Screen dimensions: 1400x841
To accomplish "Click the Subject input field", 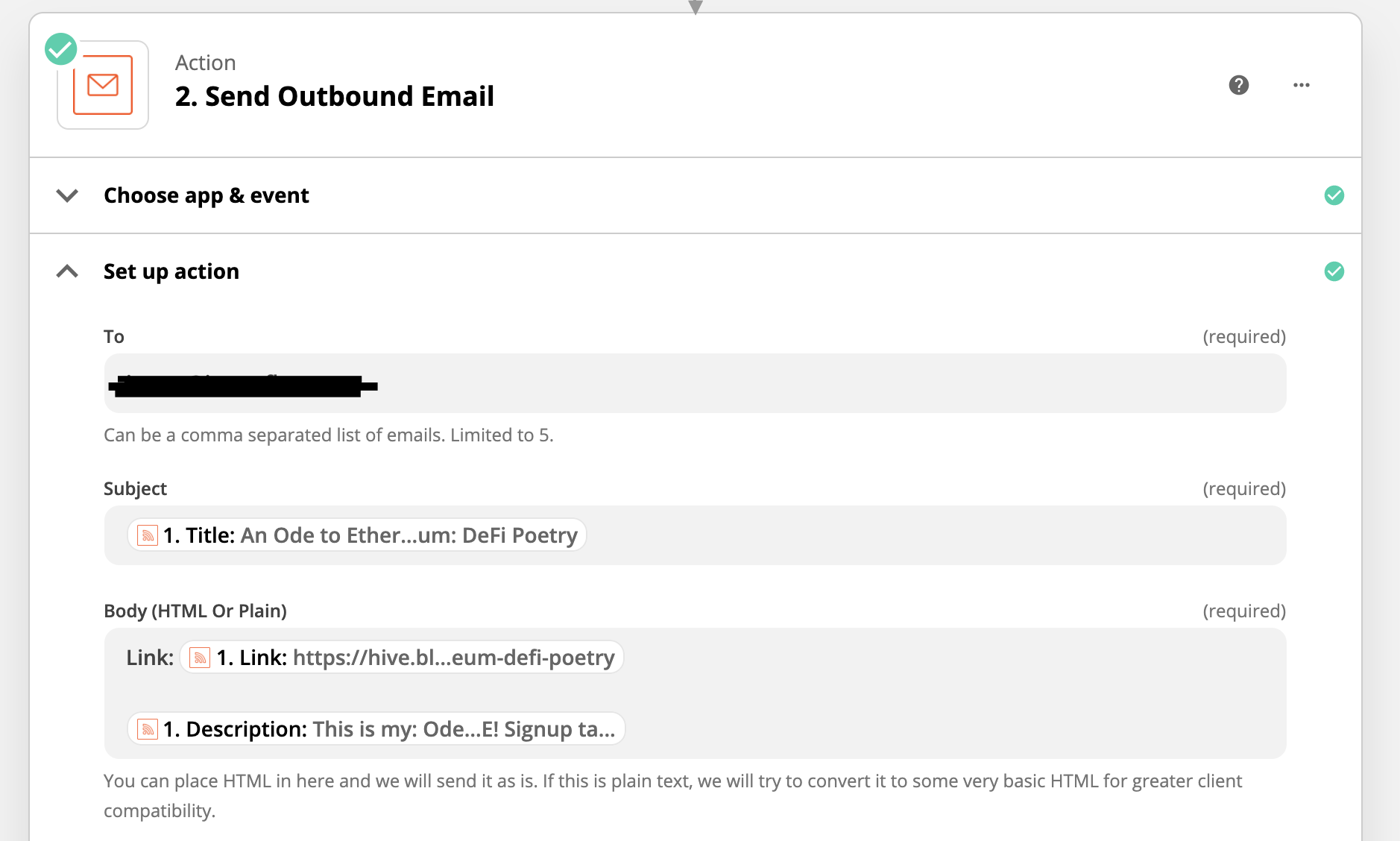I will (x=695, y=535).
